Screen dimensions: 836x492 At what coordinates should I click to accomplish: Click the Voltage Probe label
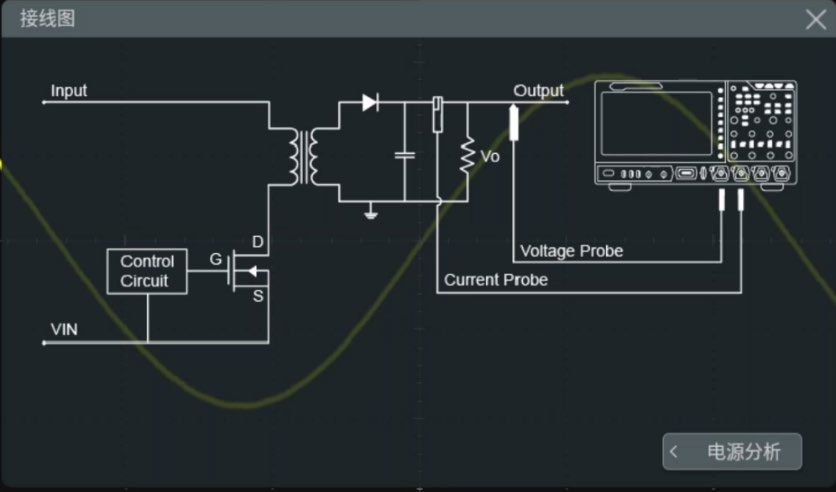coord(572,251)
